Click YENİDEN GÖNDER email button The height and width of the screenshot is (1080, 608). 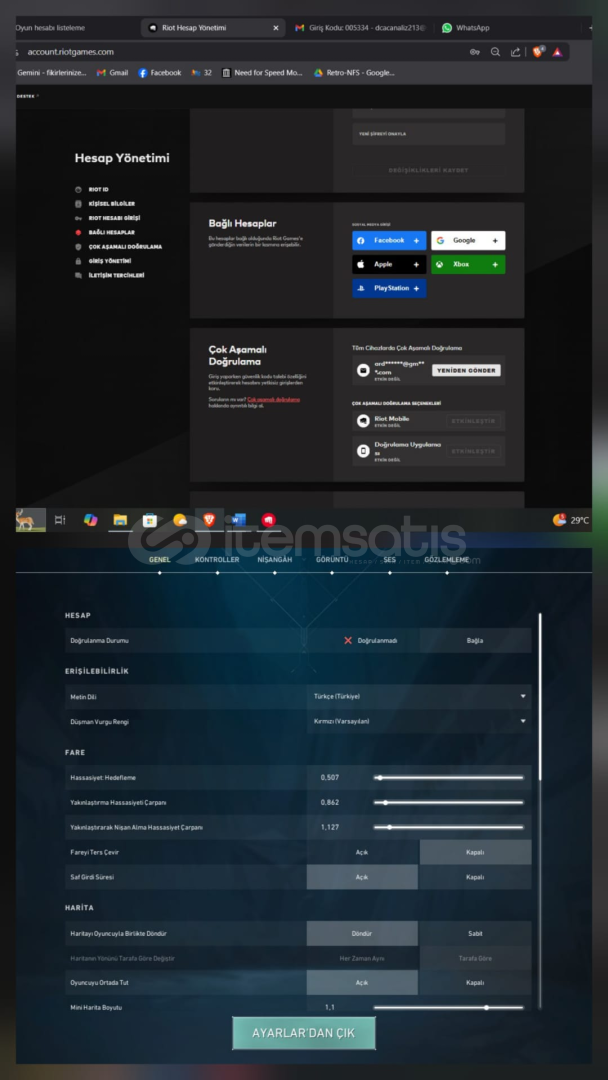(466, 371)
